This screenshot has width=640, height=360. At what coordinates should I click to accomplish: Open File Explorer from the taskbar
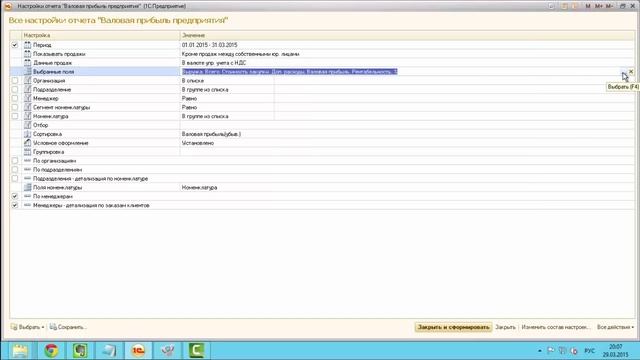pyautogui.click(x=20, y=351)
